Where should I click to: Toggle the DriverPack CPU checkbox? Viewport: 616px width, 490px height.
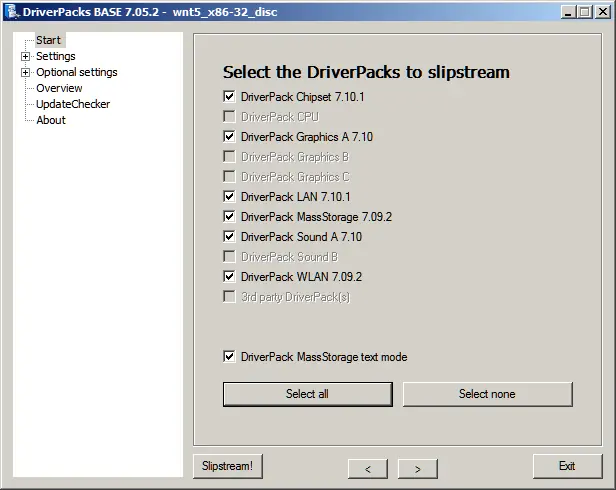(229, 117)
